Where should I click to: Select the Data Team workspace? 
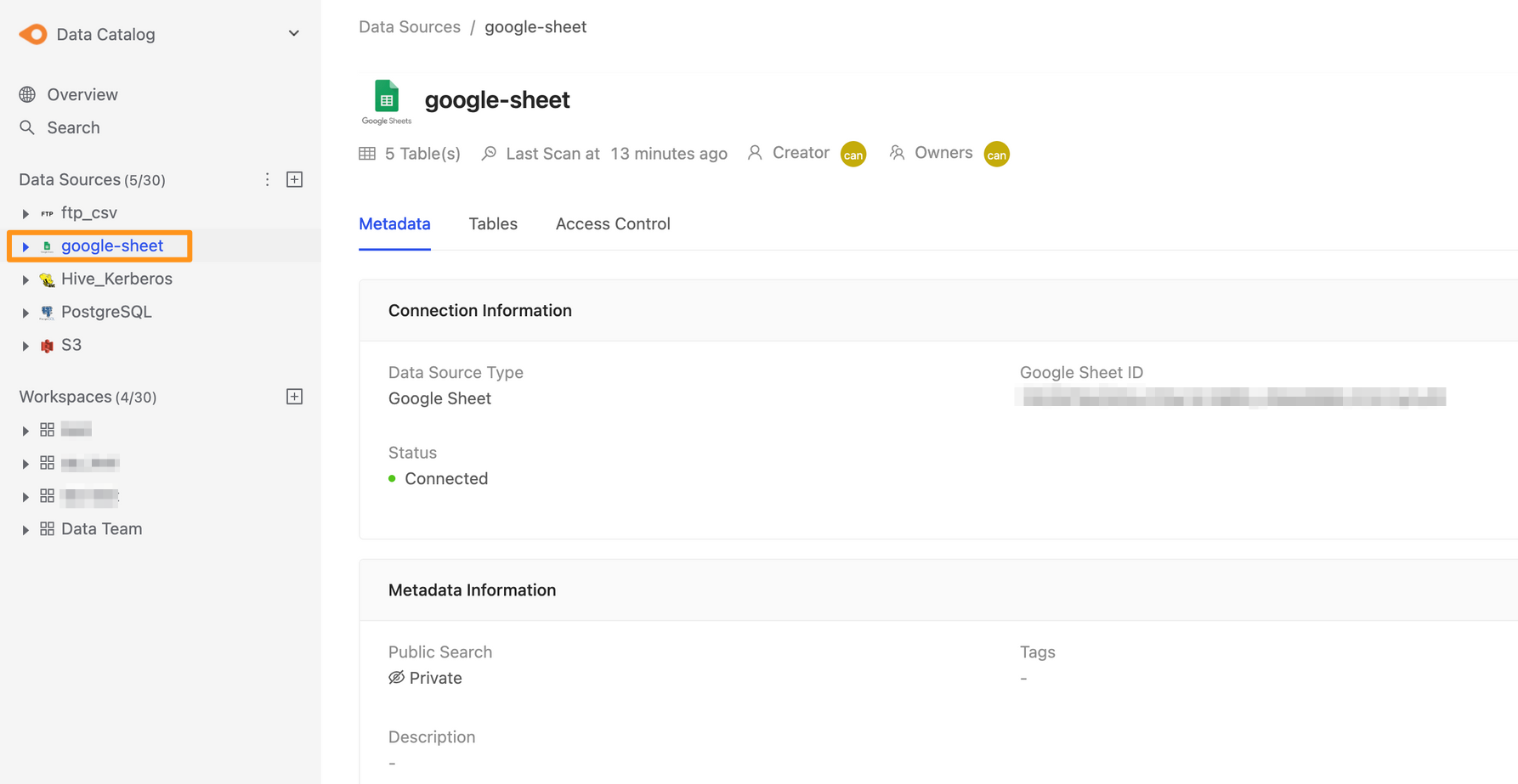101,528
